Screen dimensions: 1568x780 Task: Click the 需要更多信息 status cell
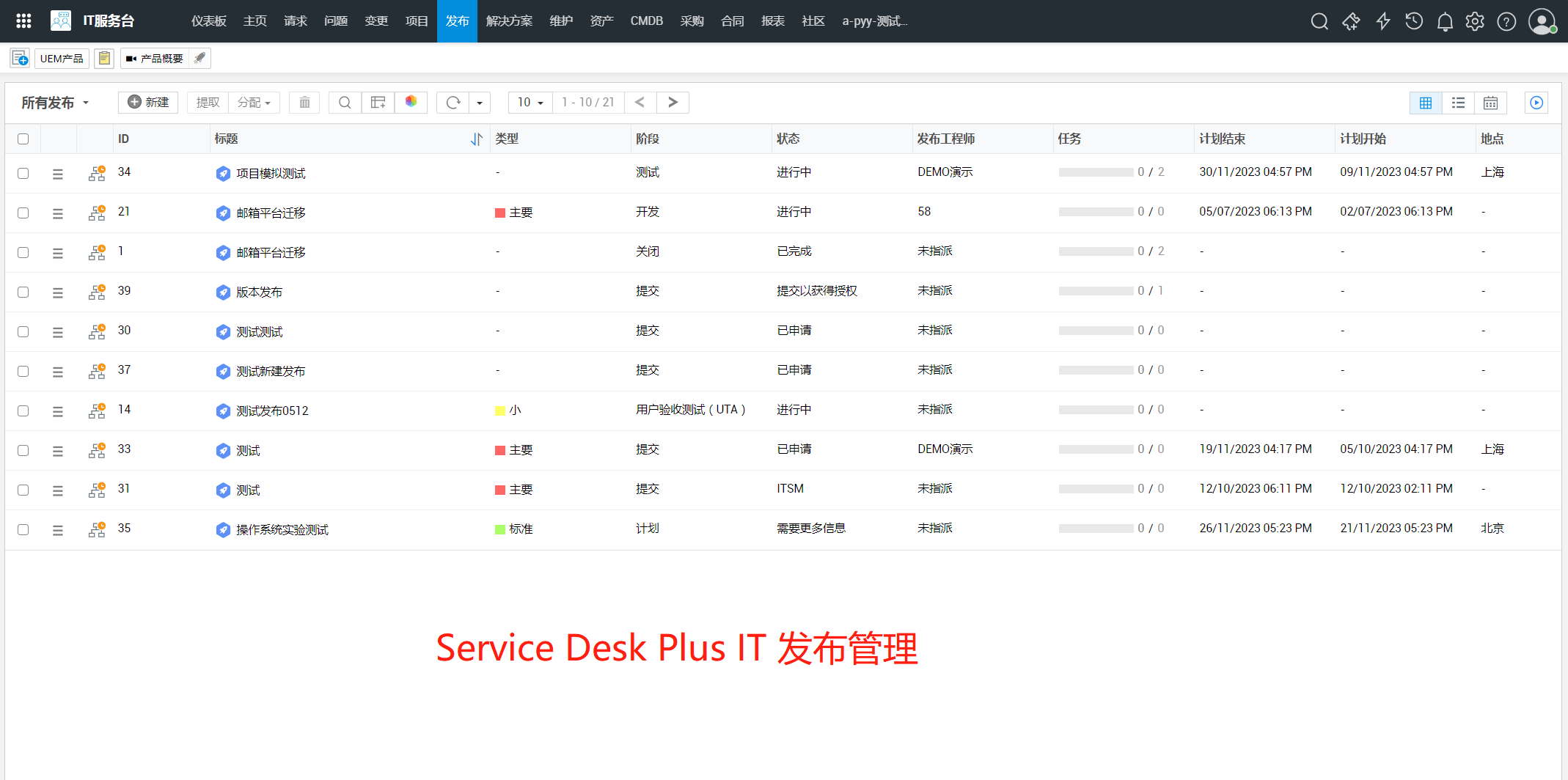(x=811, y=529)
